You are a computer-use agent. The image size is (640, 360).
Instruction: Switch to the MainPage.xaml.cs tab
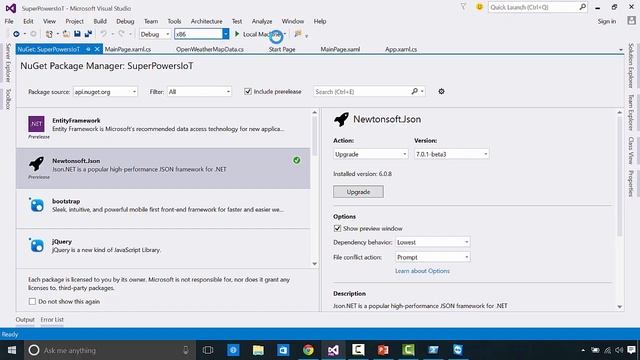point(128,49)
